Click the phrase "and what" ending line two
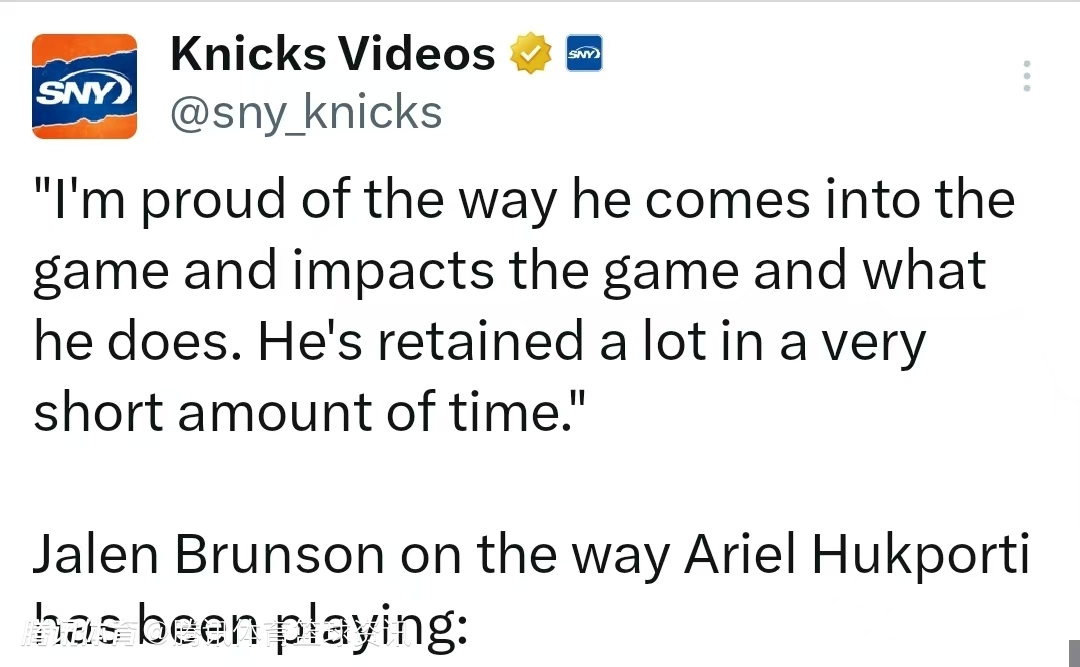Image resolution: width=1080 pixels, height=667 pixels. click(x=869, y=271)
